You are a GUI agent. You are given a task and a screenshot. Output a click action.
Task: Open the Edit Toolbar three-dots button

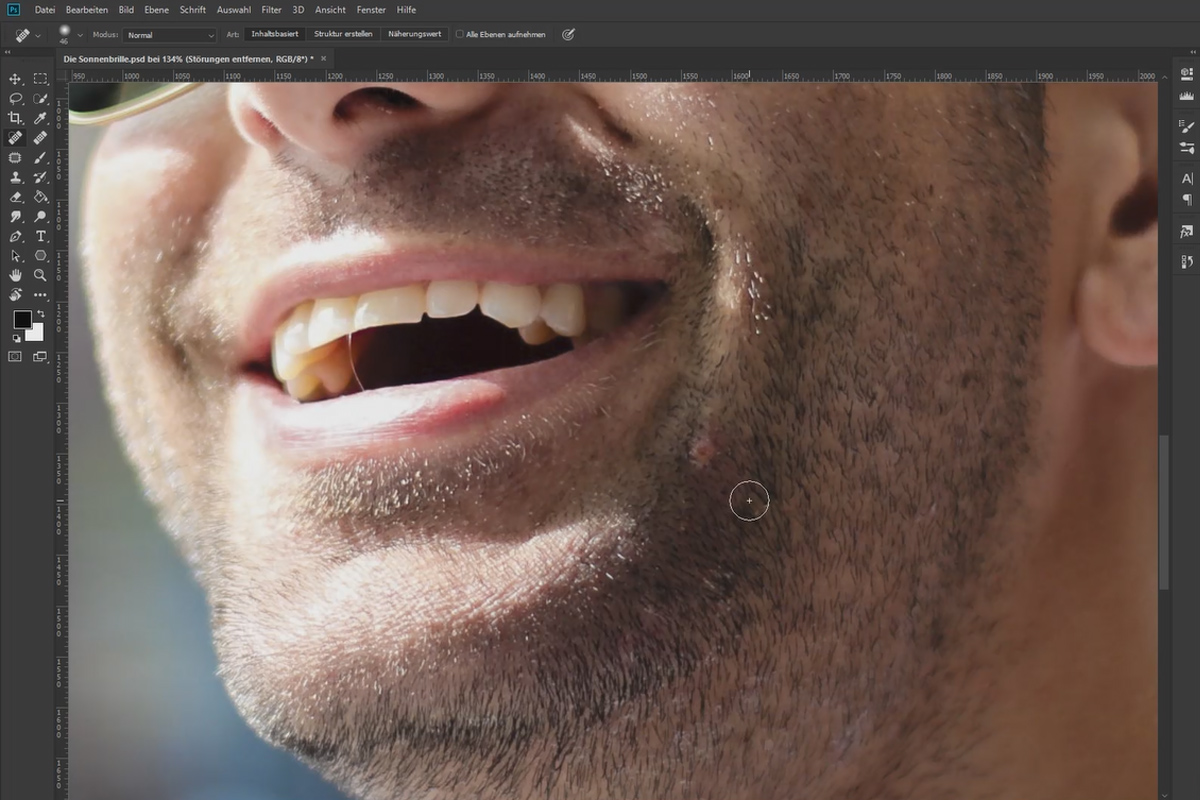(x=41, y=295)
